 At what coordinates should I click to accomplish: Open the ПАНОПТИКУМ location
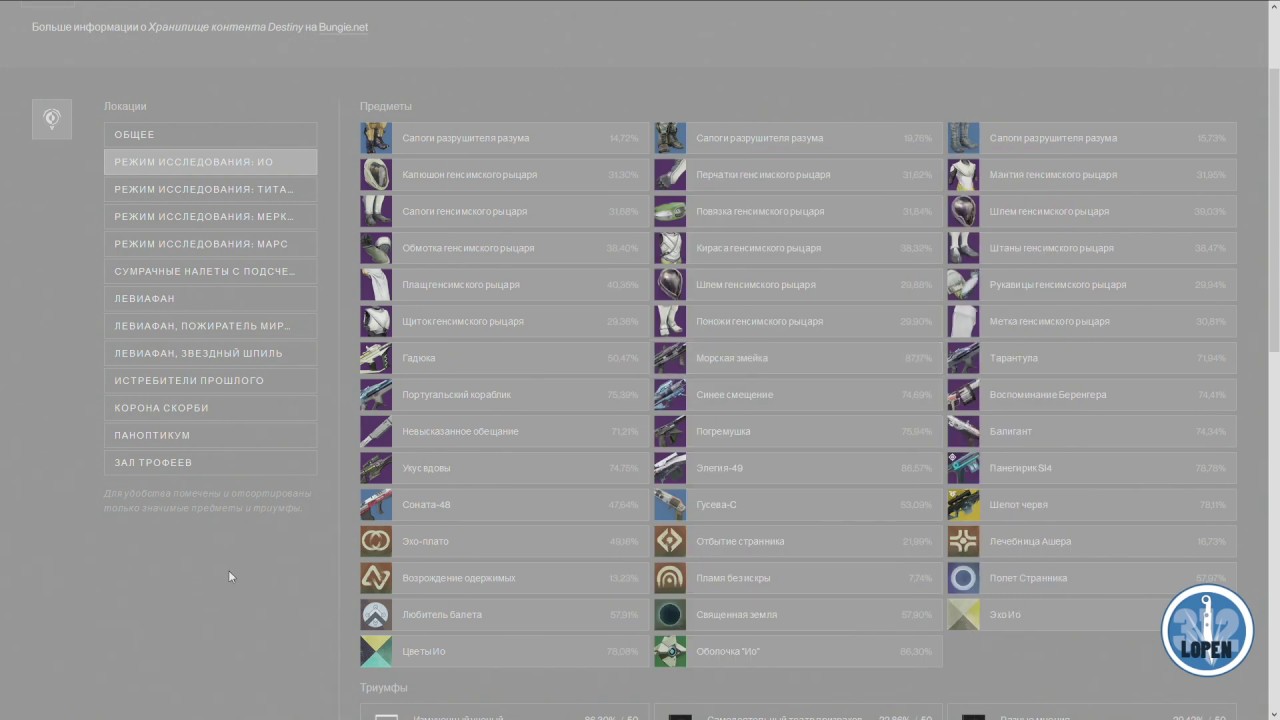[x=211, y=435]
